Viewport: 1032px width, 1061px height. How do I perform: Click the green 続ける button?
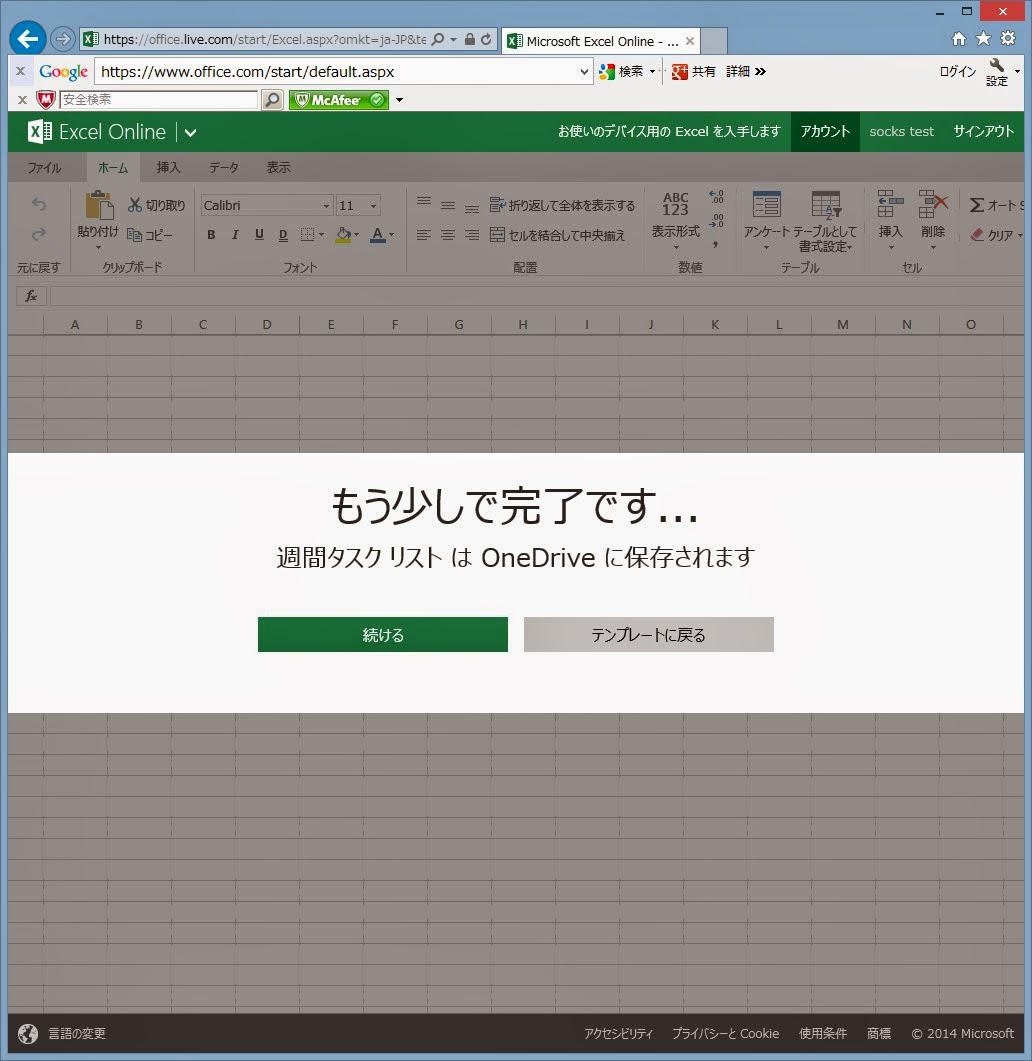tap(383, 634)
